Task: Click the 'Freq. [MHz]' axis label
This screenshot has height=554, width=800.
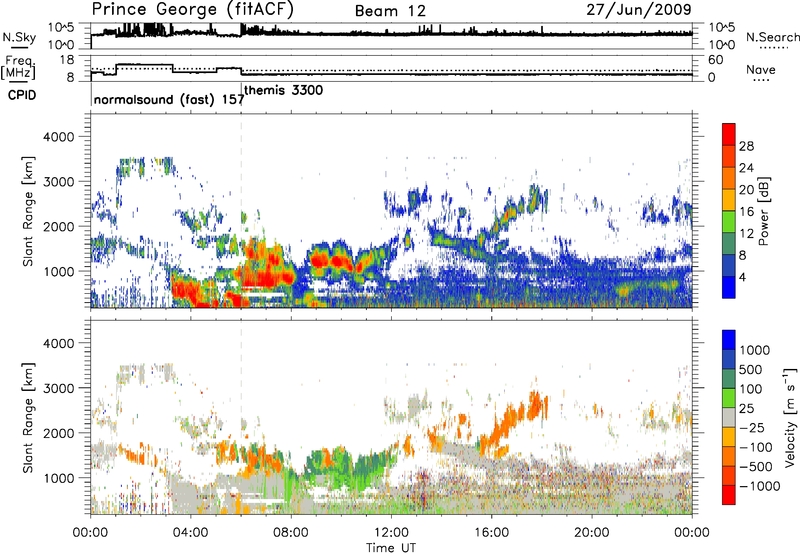Action: coord(18,68)
